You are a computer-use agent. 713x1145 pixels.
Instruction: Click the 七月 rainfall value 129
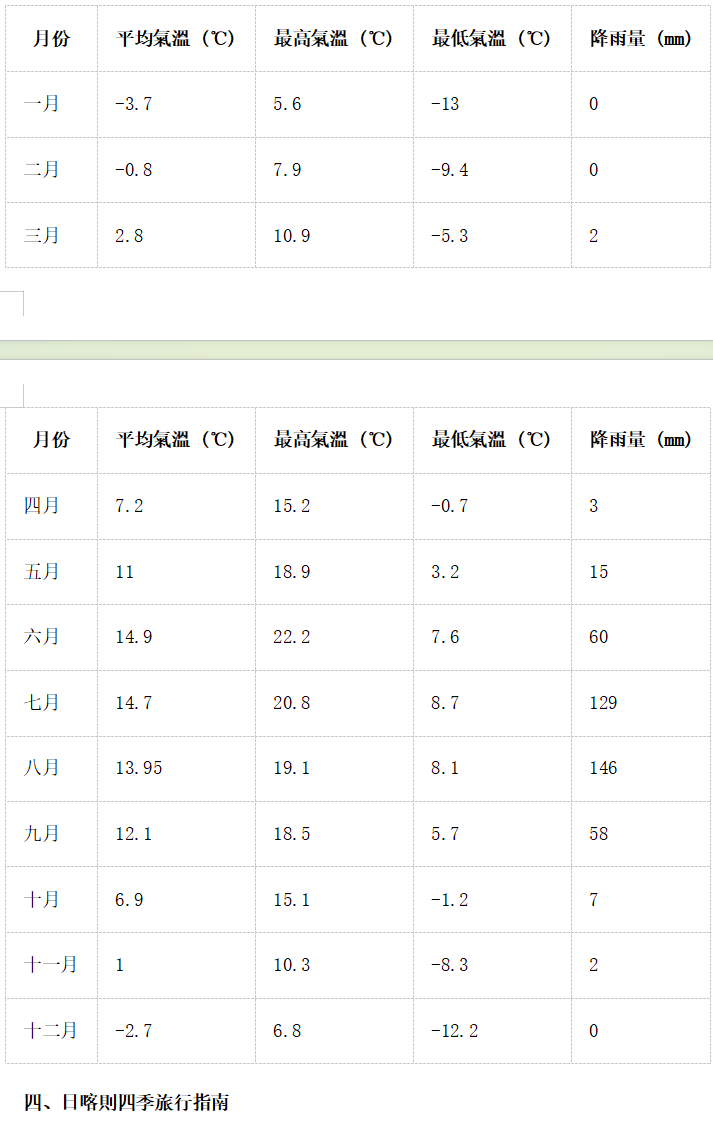(x=603, y=703)
